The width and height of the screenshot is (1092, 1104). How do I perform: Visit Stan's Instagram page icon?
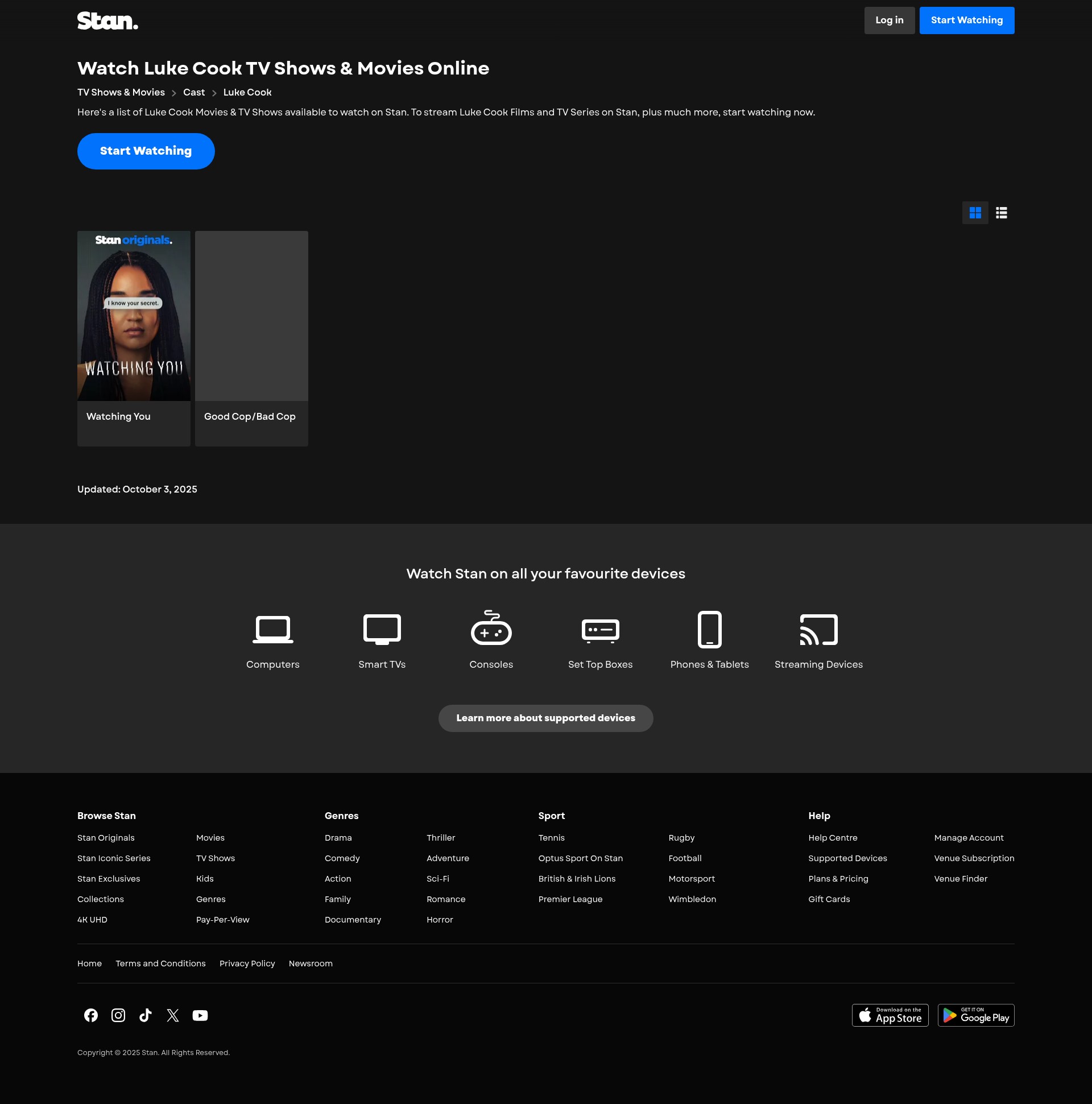pos(118,1015)
